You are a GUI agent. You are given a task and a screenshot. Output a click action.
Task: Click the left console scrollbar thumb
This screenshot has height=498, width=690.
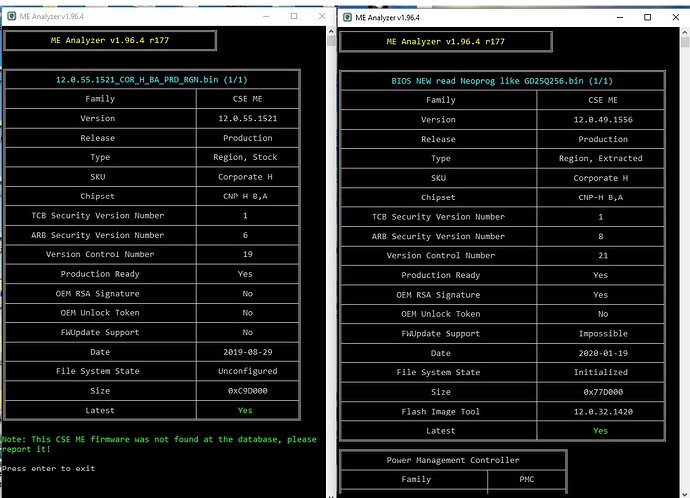(x=331, y=42)
